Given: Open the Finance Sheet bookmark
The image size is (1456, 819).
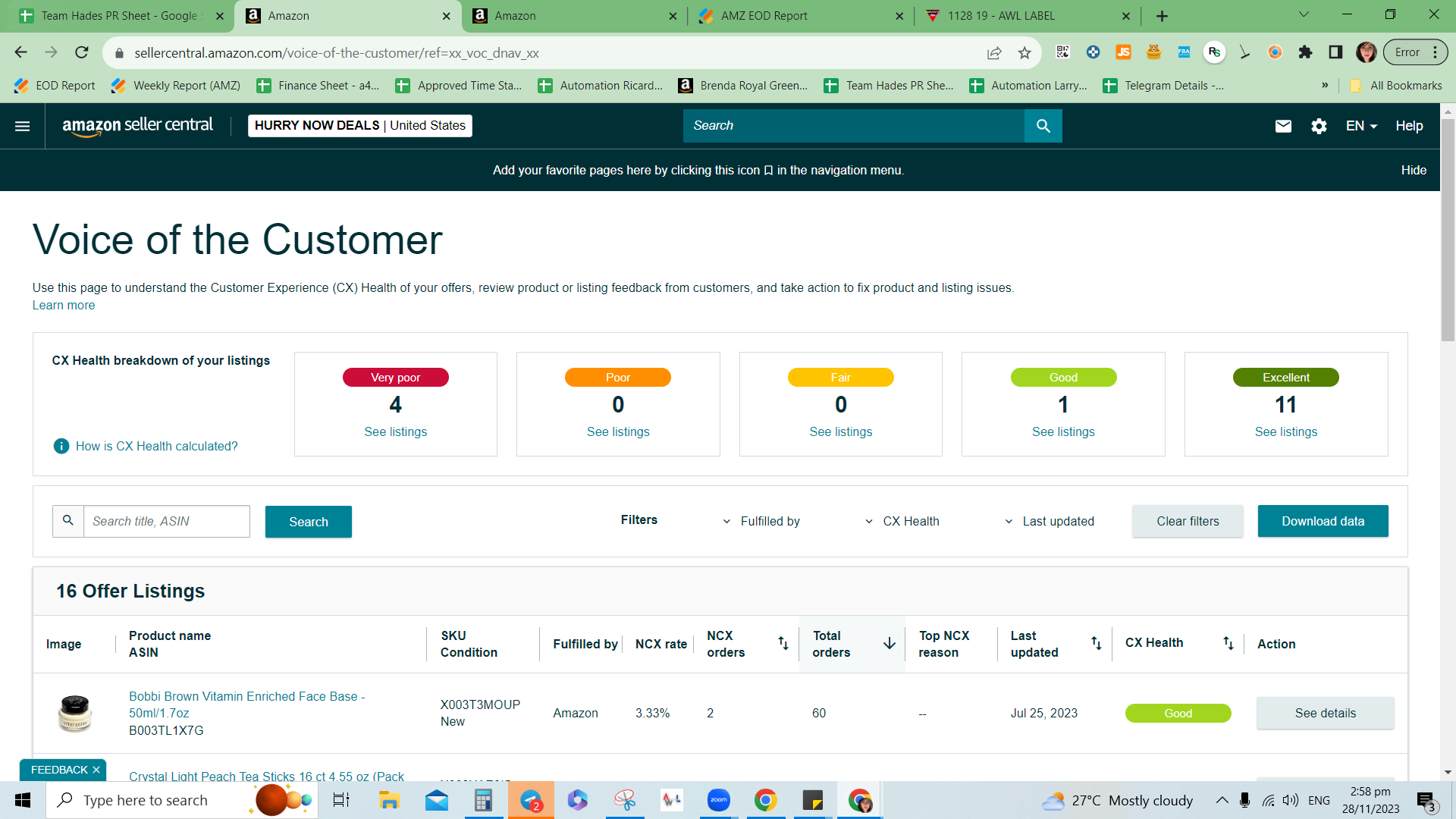Looking at the screenshot, I should (318, 86).
